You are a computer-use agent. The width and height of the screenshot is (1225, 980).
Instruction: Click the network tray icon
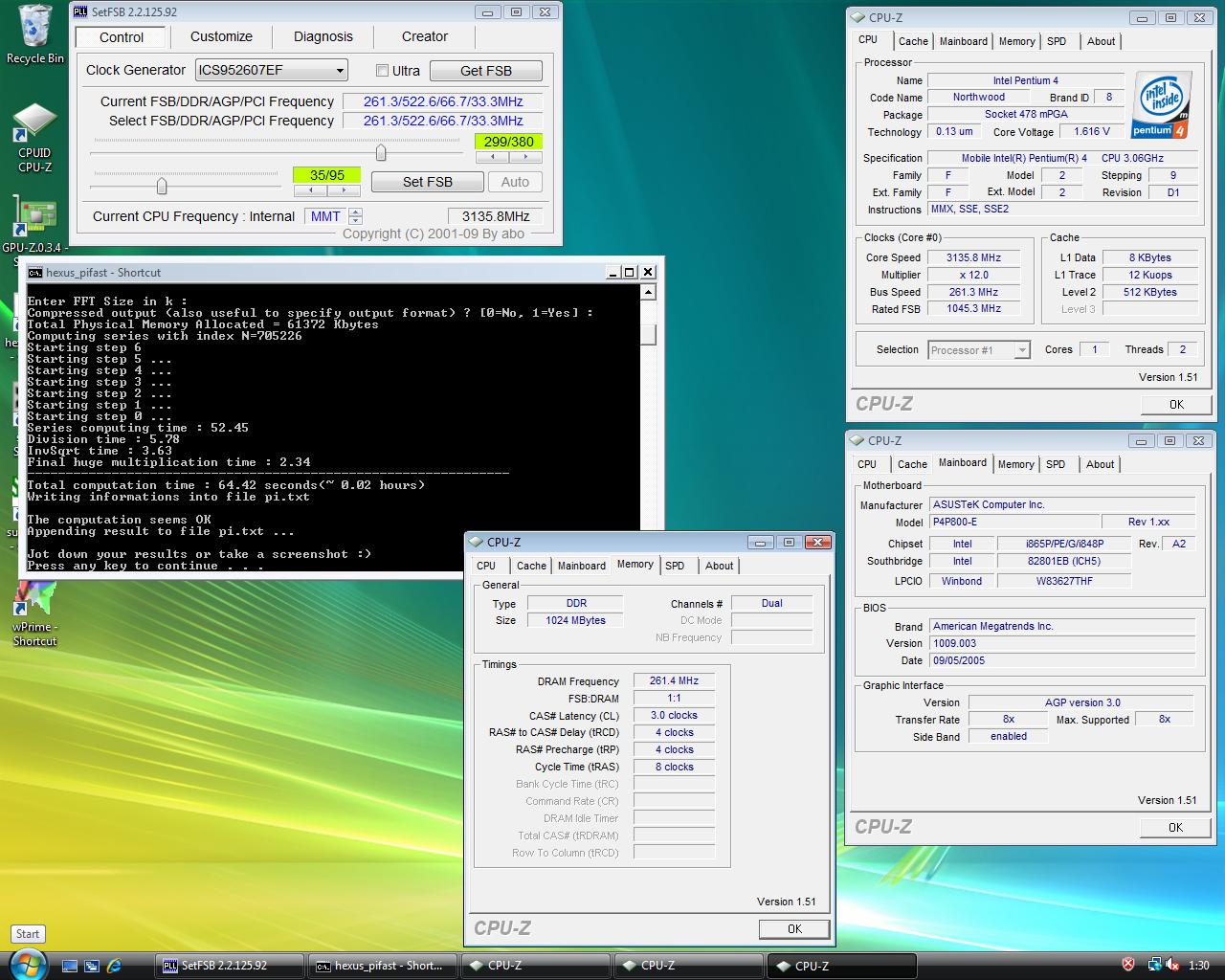pyautogui.click(x=1154, y=965)
